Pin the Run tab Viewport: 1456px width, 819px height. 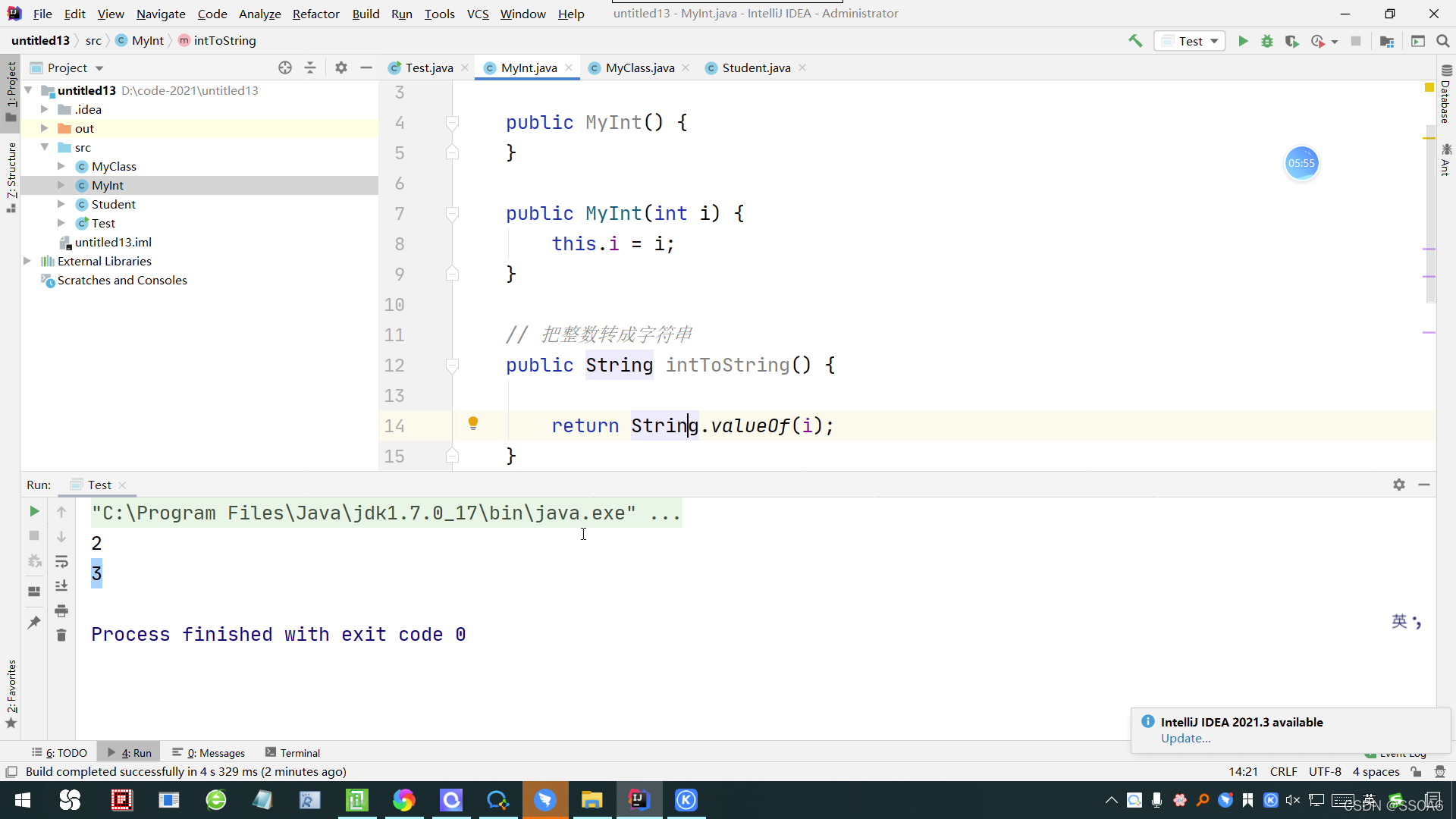pyautogui.click(x=34, y=622)
